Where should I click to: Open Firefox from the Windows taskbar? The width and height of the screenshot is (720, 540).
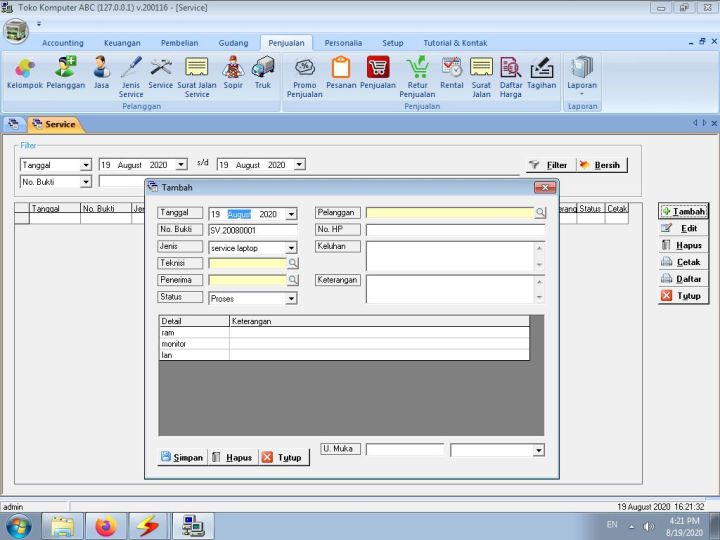coord(106,525)
